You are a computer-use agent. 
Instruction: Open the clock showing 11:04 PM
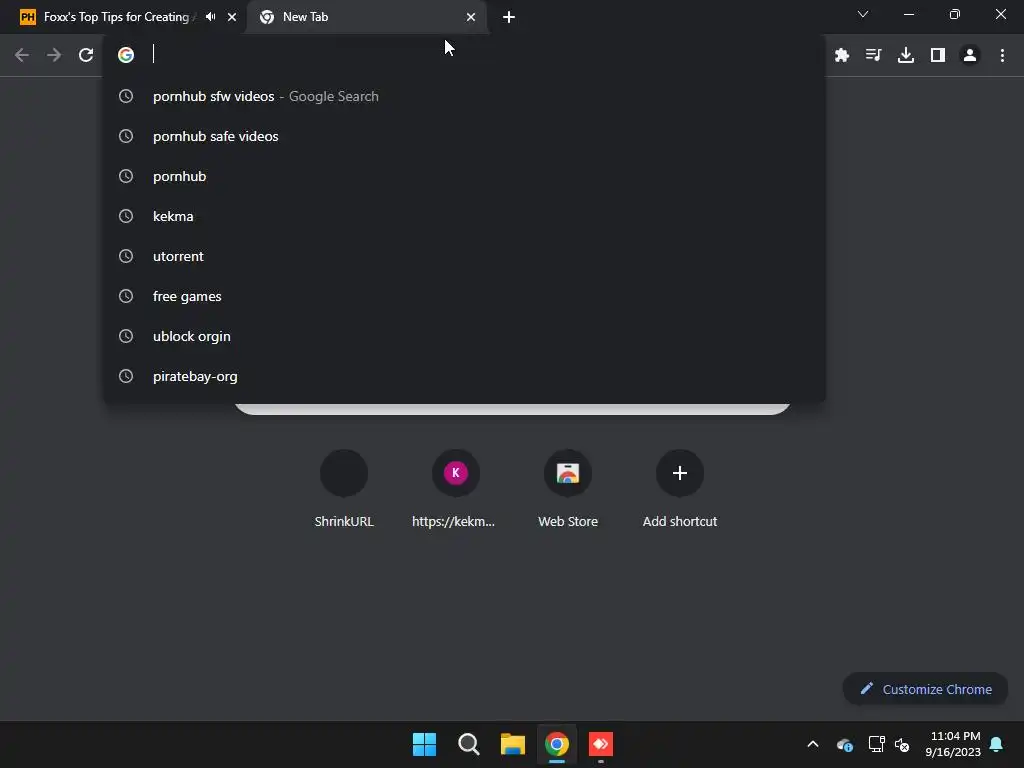coord(953,744)
